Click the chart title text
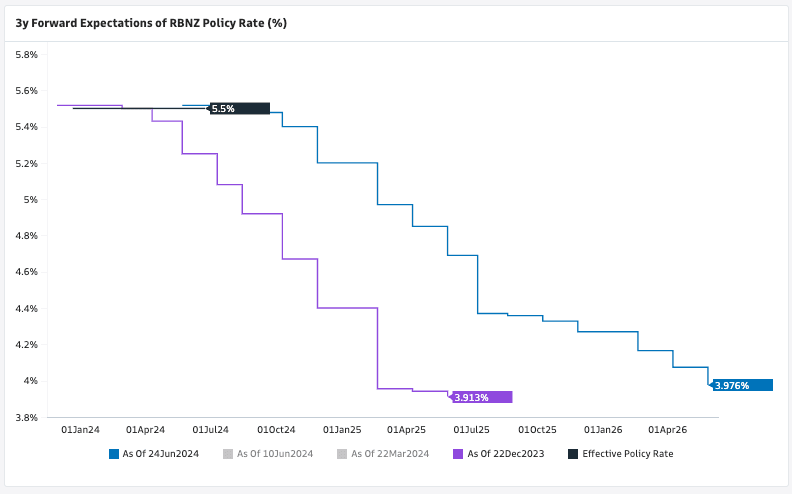 coord(151,23)
